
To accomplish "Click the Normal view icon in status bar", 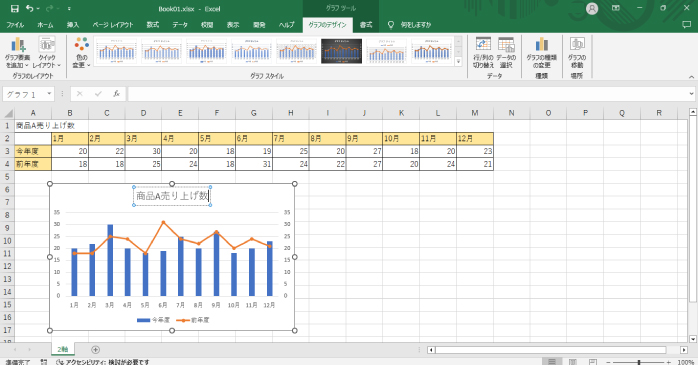I will point(552,362).
